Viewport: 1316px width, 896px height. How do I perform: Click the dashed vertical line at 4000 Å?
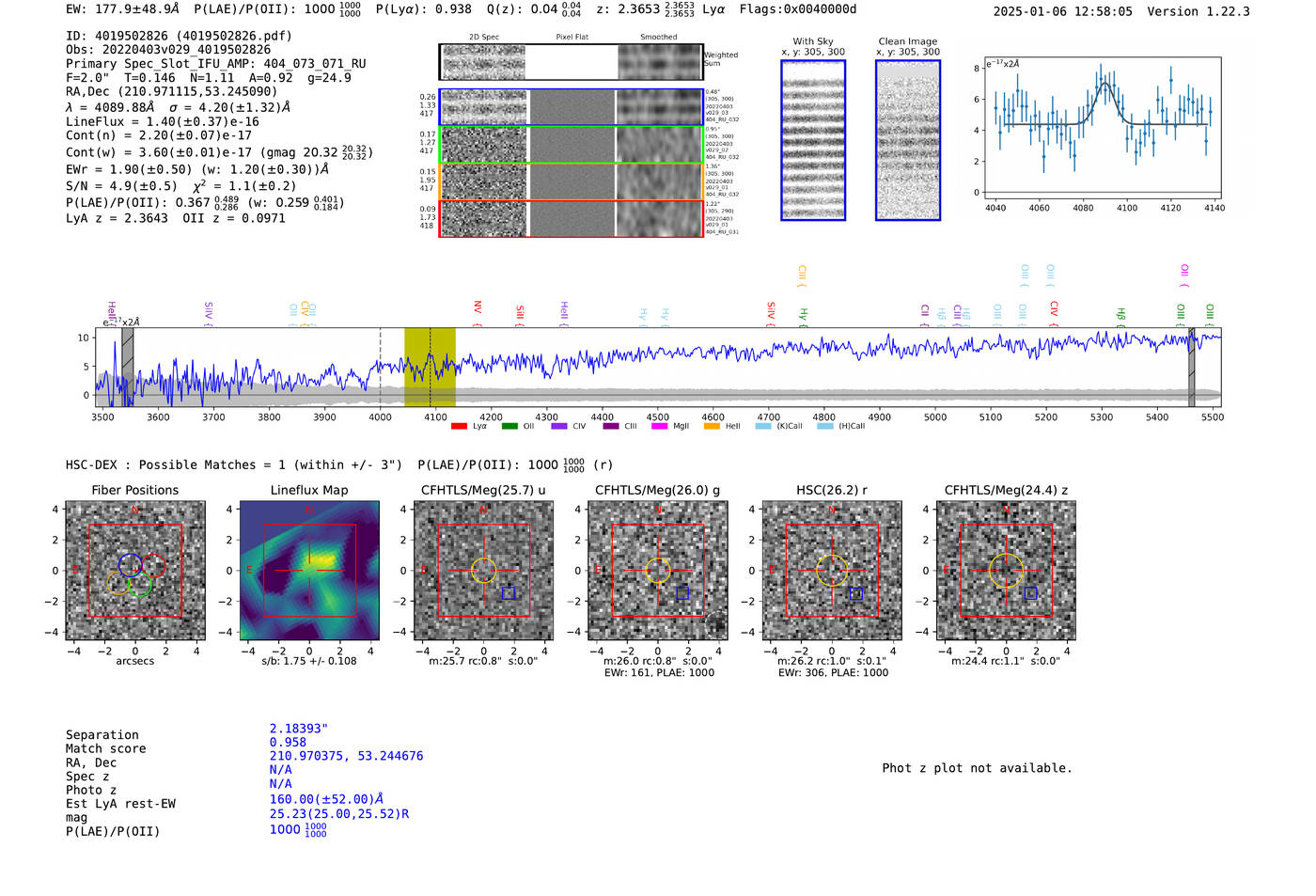coord(380,368)
